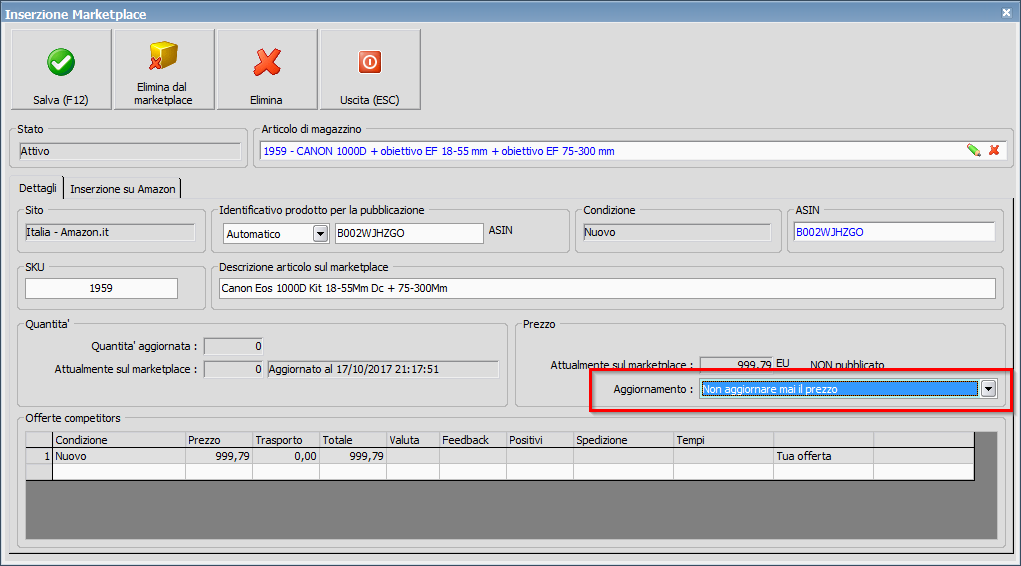This screenshot has height=566, width=1021.
Task: Click the NON pubblicato status text
Action: [x=847, y=365]
